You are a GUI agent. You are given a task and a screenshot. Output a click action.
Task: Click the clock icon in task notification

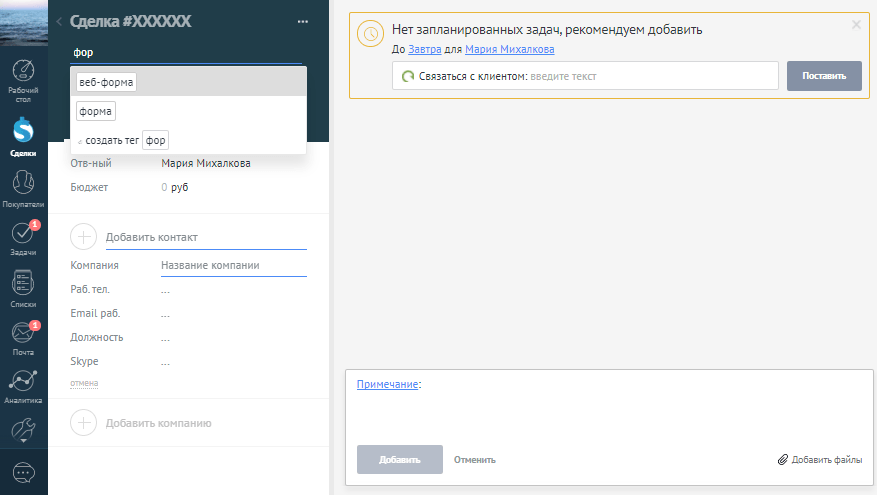370,34
